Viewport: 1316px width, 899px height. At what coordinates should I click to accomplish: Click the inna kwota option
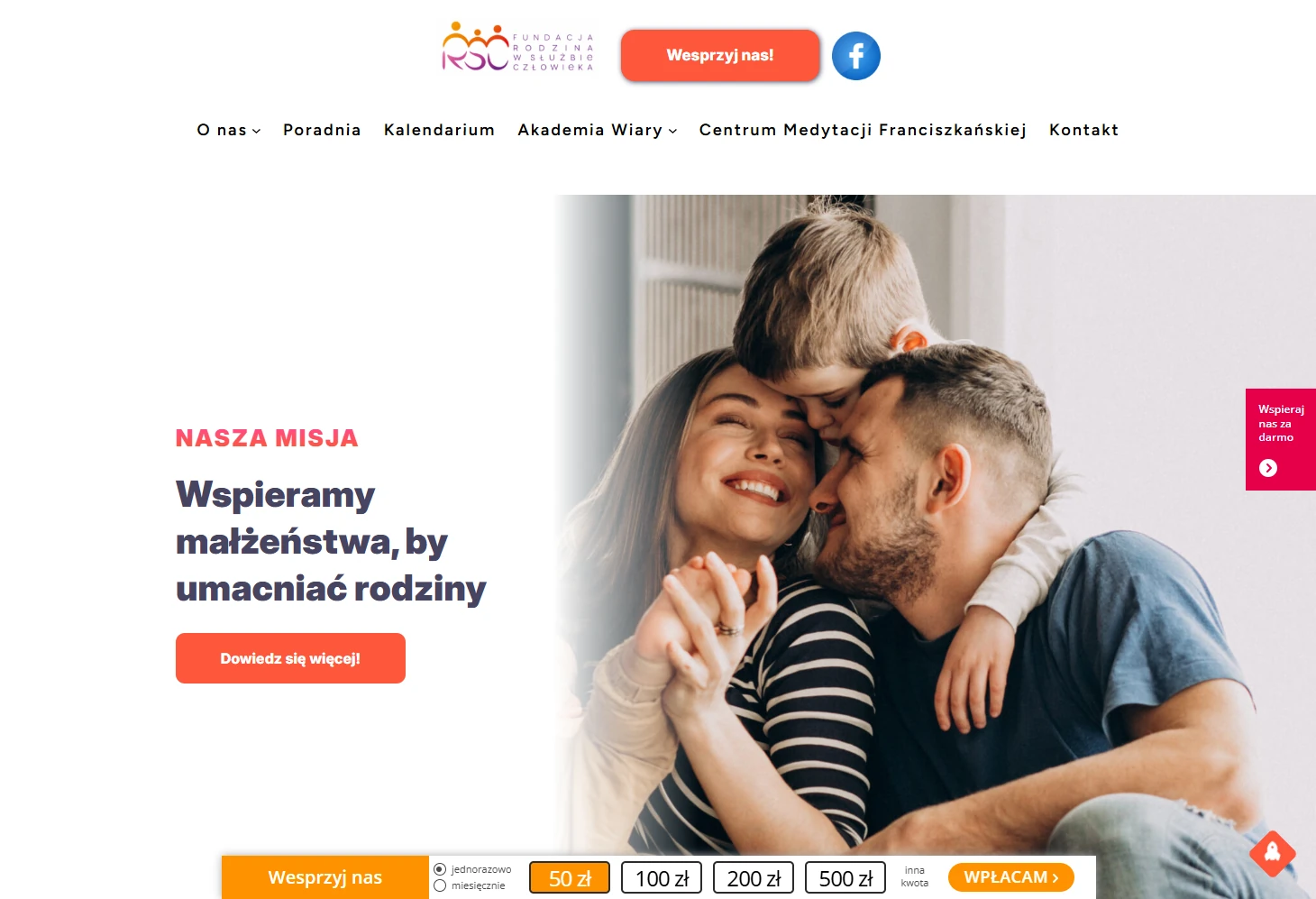[914, 876]
